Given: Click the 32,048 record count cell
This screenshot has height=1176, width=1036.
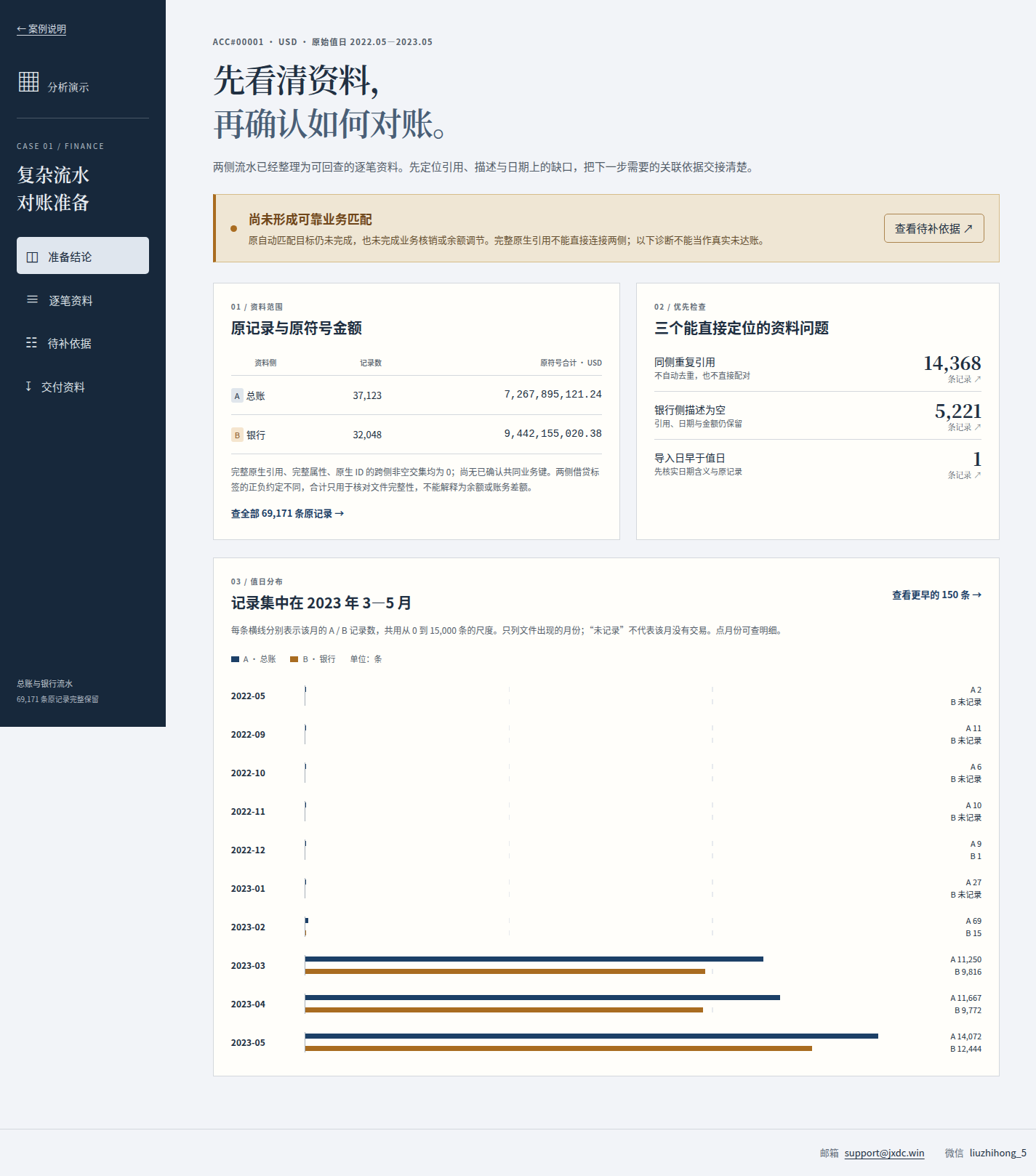Looking at the screenshot, I should 367,435.
